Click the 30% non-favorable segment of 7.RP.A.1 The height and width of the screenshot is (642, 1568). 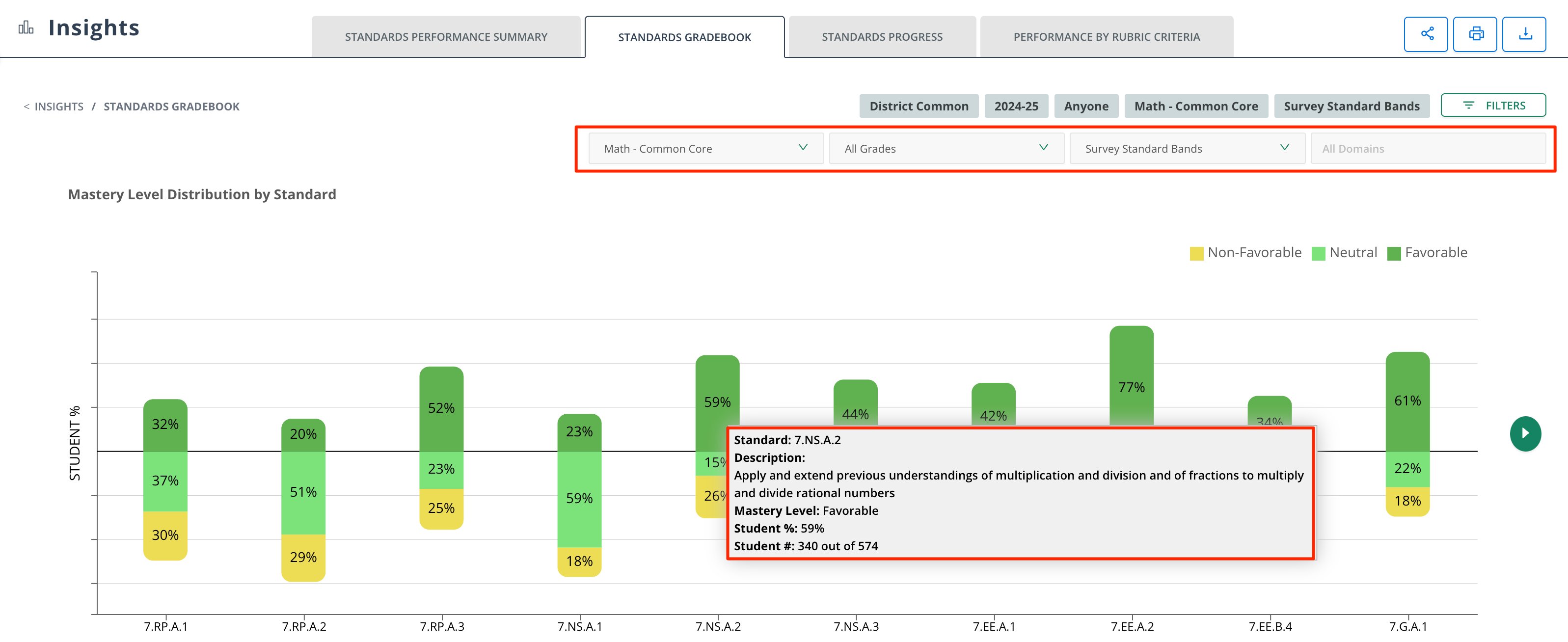click(165, 535)
